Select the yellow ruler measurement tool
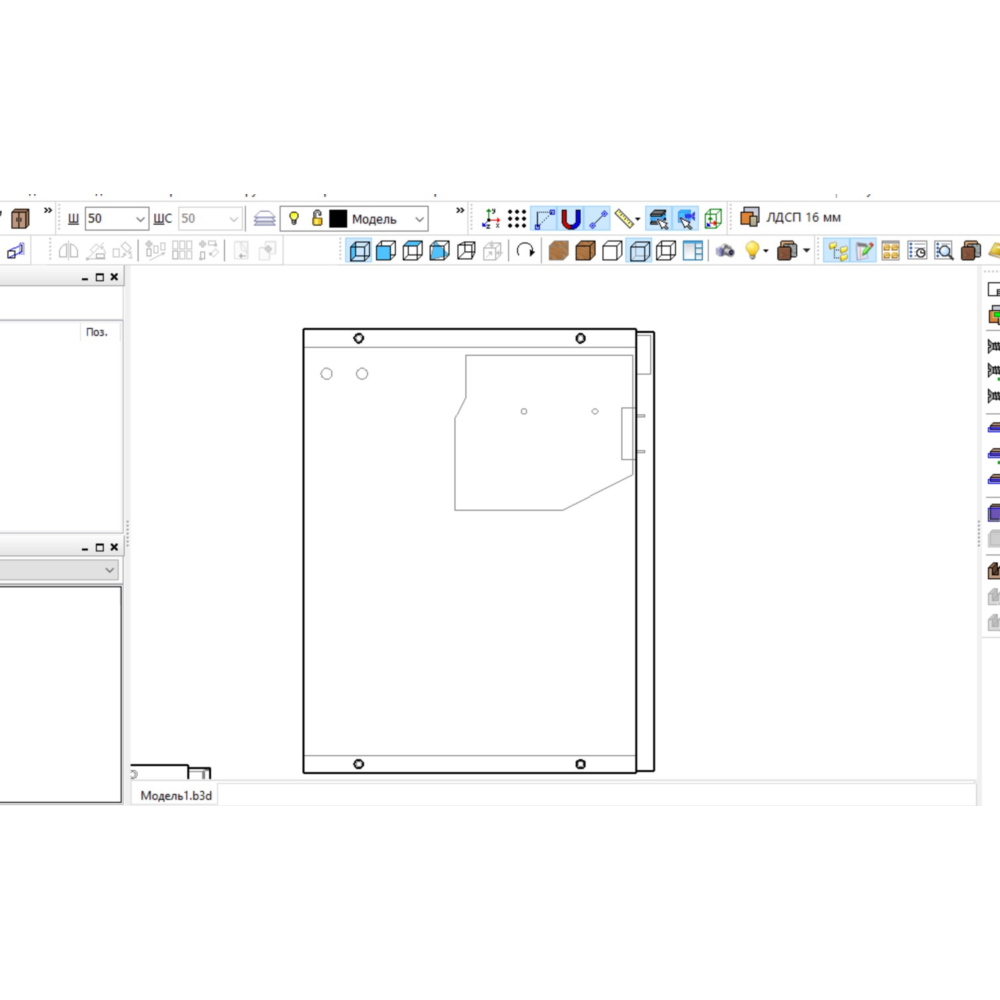 coord(624,219)
